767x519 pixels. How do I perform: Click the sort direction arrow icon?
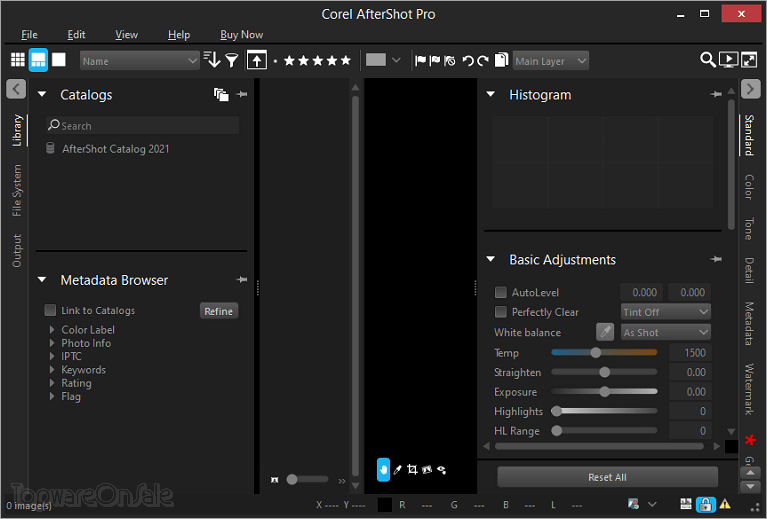click(212, 60)
